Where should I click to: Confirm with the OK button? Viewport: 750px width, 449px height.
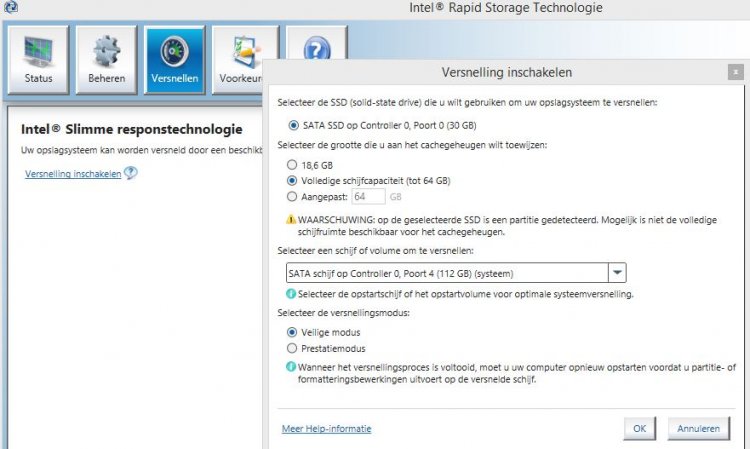point(640,428)
